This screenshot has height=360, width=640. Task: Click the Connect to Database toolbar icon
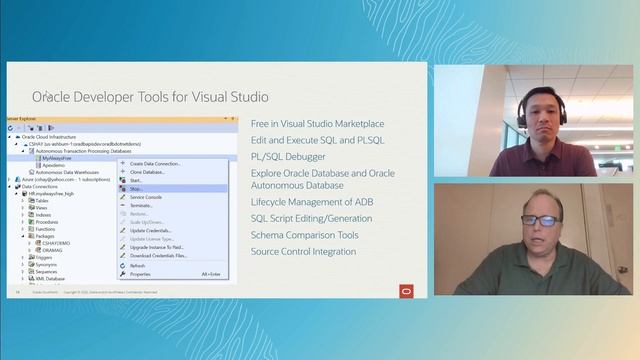(x=31, y=128)
